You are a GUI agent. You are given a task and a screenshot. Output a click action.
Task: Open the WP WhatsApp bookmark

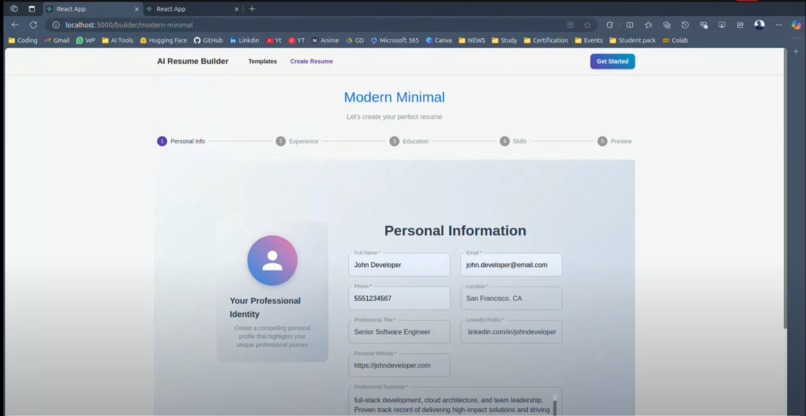tap(86, 40)
